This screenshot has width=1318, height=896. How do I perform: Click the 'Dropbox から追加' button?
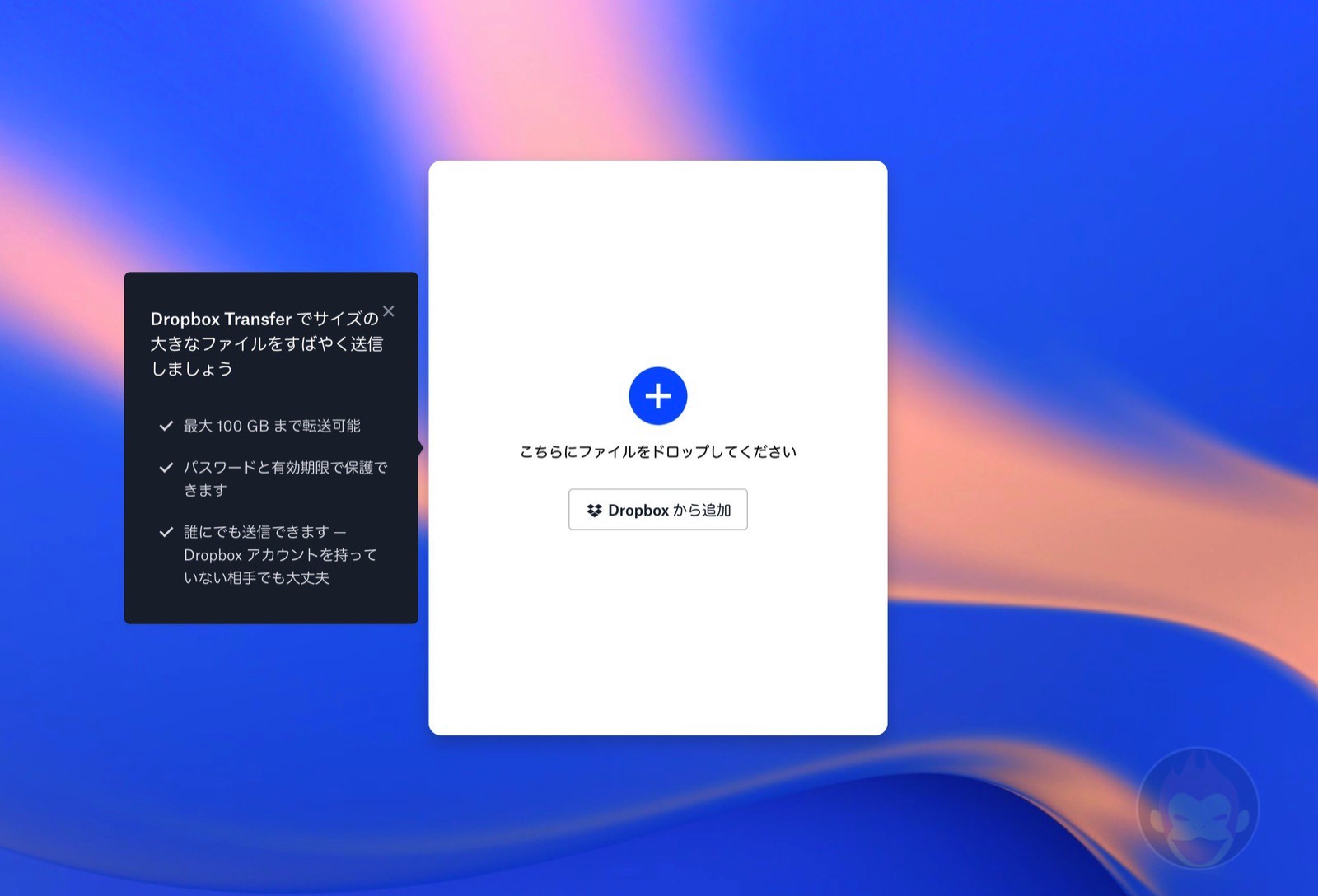coord(657,510)
